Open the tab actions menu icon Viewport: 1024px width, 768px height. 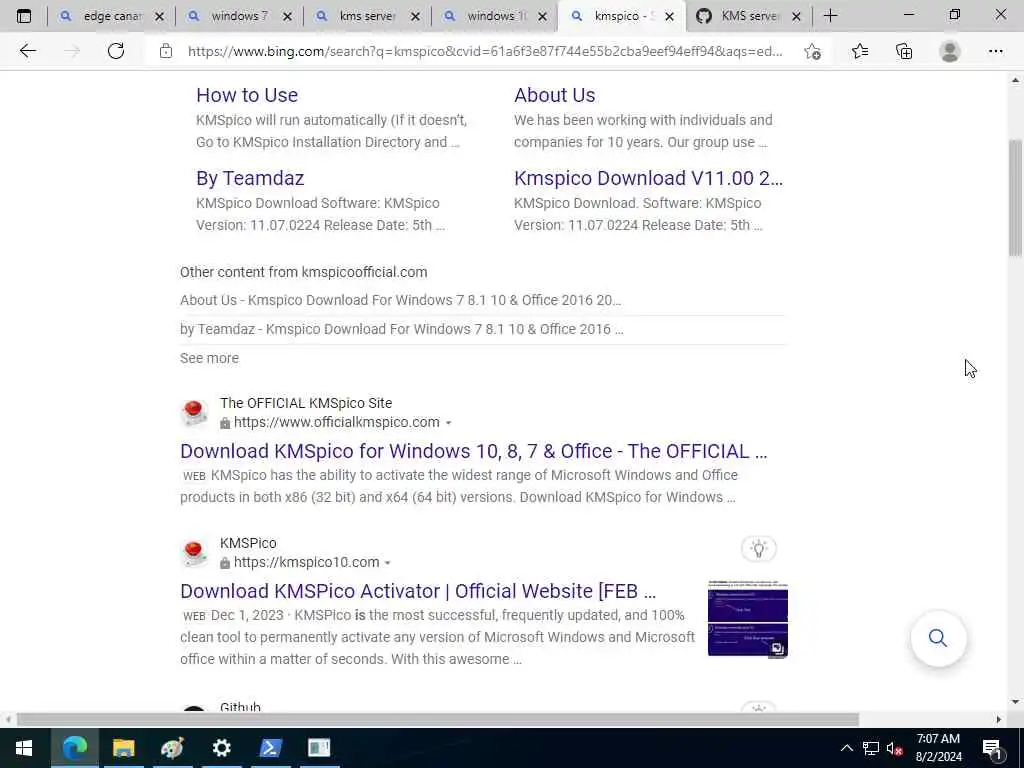coord(24,16)
